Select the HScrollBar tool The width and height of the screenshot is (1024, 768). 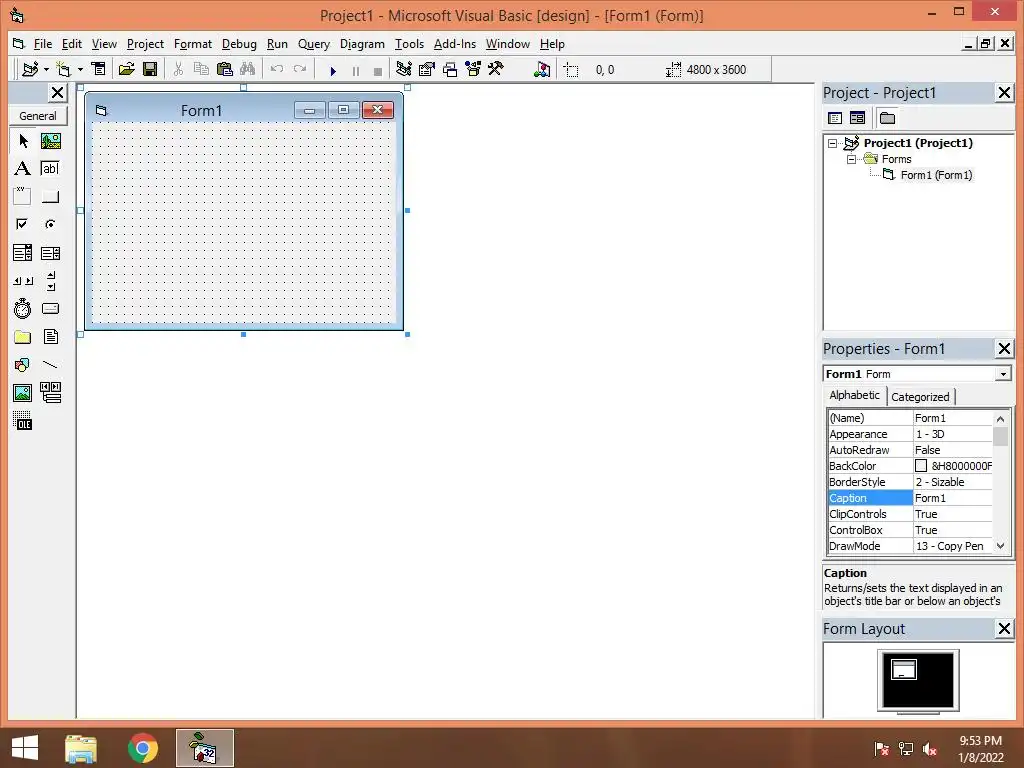23,281
